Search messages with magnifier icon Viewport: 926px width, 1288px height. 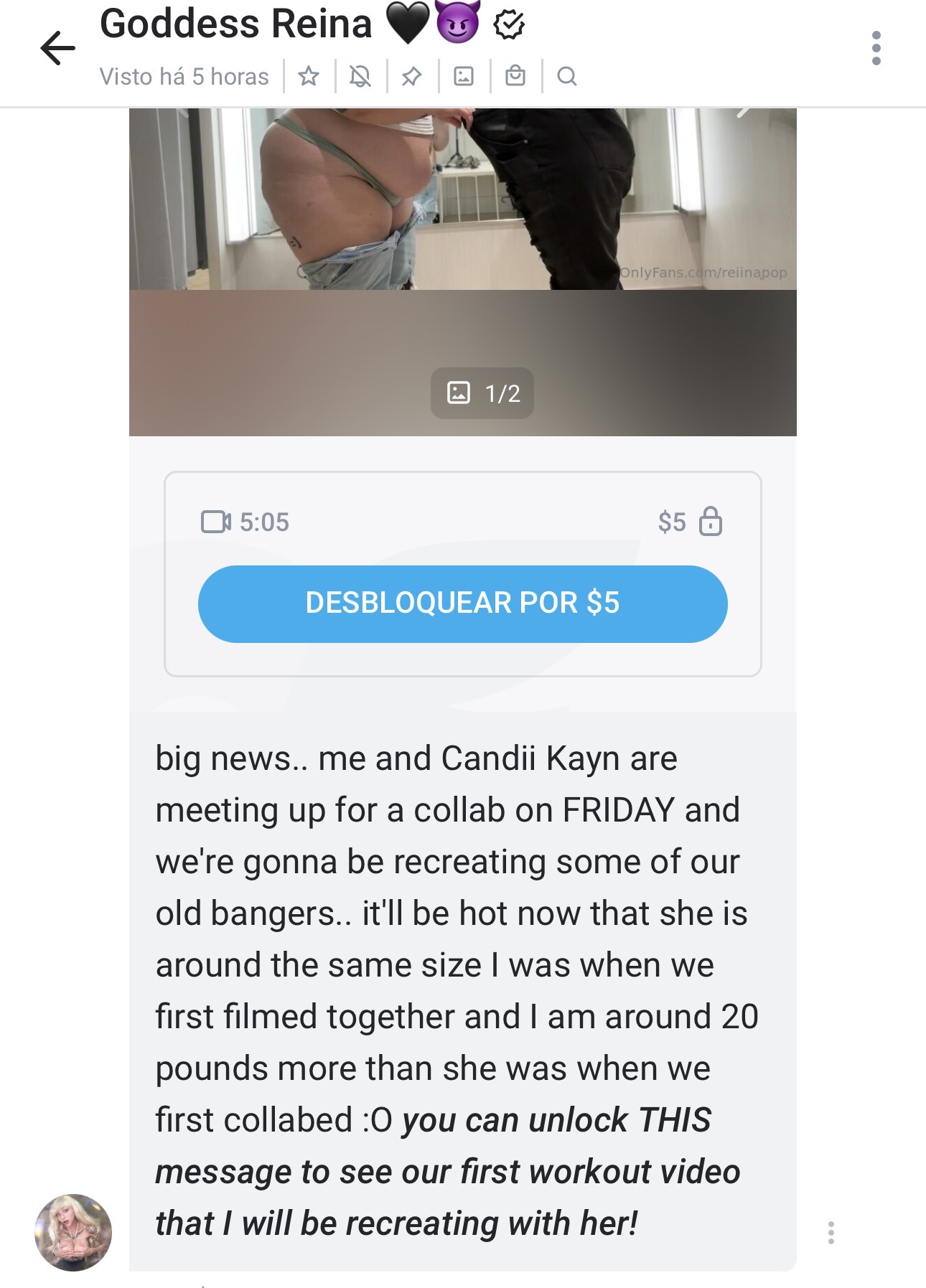[567, 76]
